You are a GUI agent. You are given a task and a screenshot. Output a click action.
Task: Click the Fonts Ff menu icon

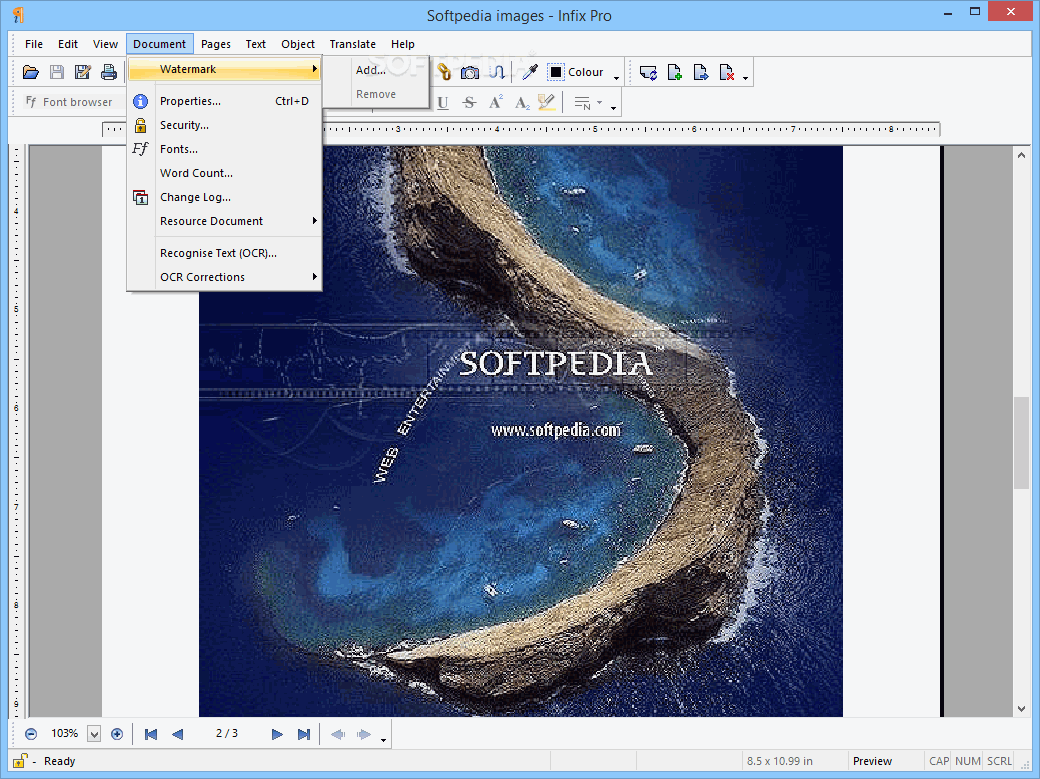click(140, 149)
